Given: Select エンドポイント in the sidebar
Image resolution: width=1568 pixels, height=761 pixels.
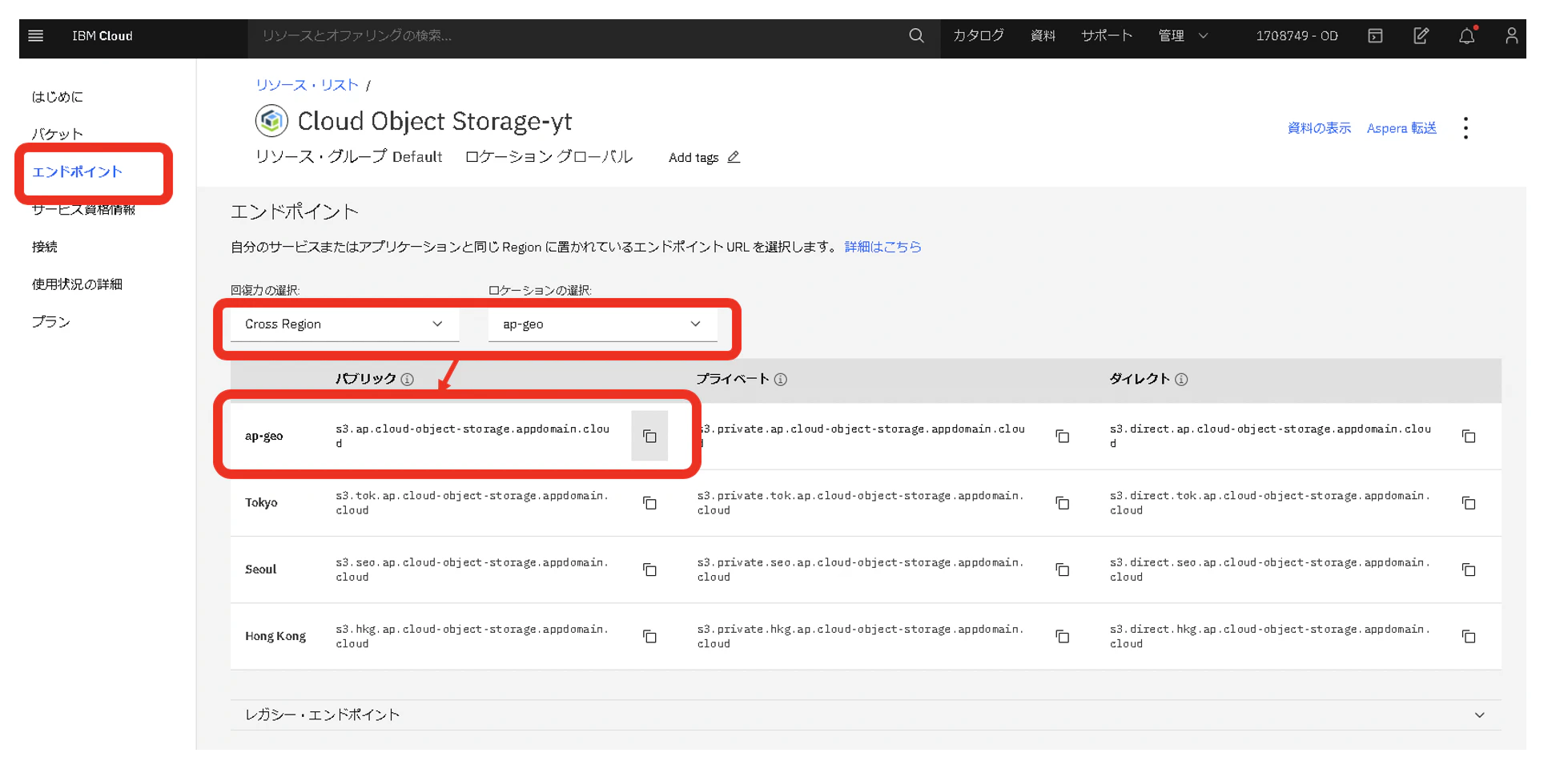Looking at the screenshot, I should point(78,172).
